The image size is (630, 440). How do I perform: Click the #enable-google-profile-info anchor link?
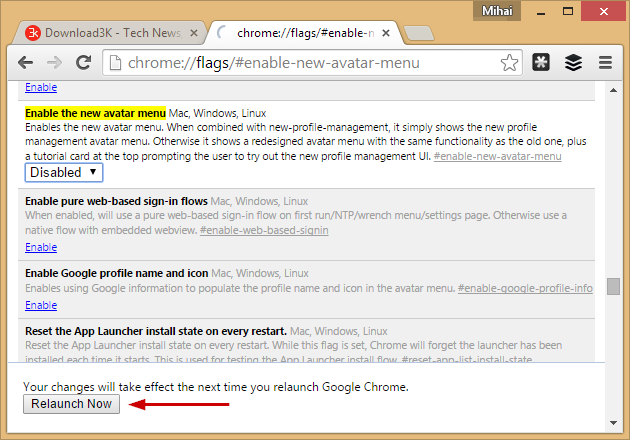pos(525,288)
